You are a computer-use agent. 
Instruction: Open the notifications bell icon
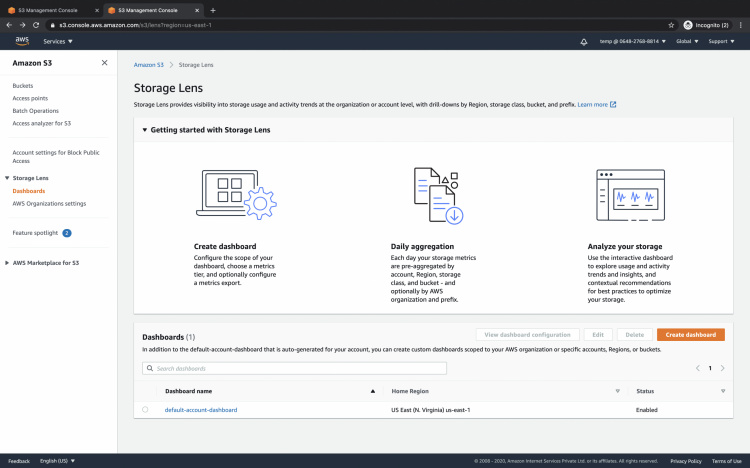coord(584,42)
